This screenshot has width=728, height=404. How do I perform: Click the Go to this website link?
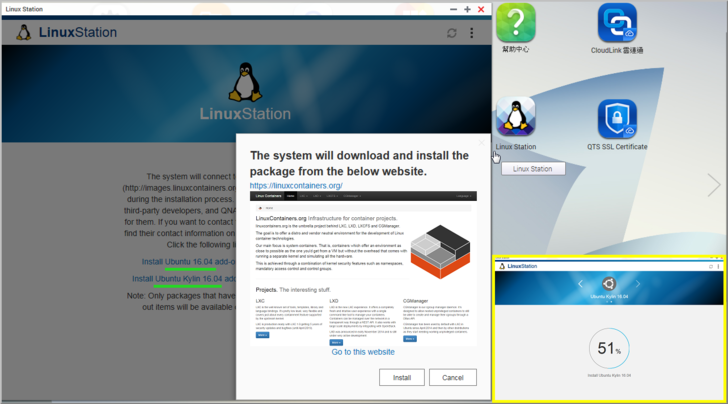pos(363,352)
